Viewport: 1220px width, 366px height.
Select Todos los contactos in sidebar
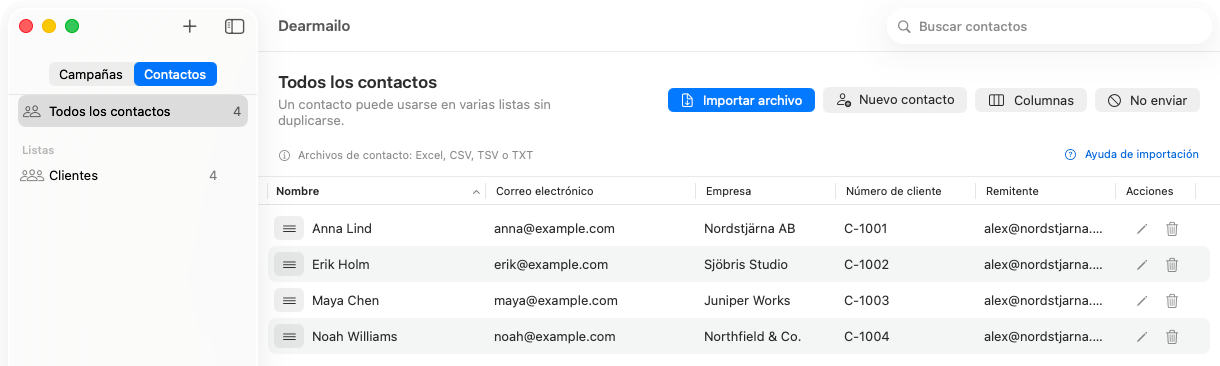pos(133,111)
